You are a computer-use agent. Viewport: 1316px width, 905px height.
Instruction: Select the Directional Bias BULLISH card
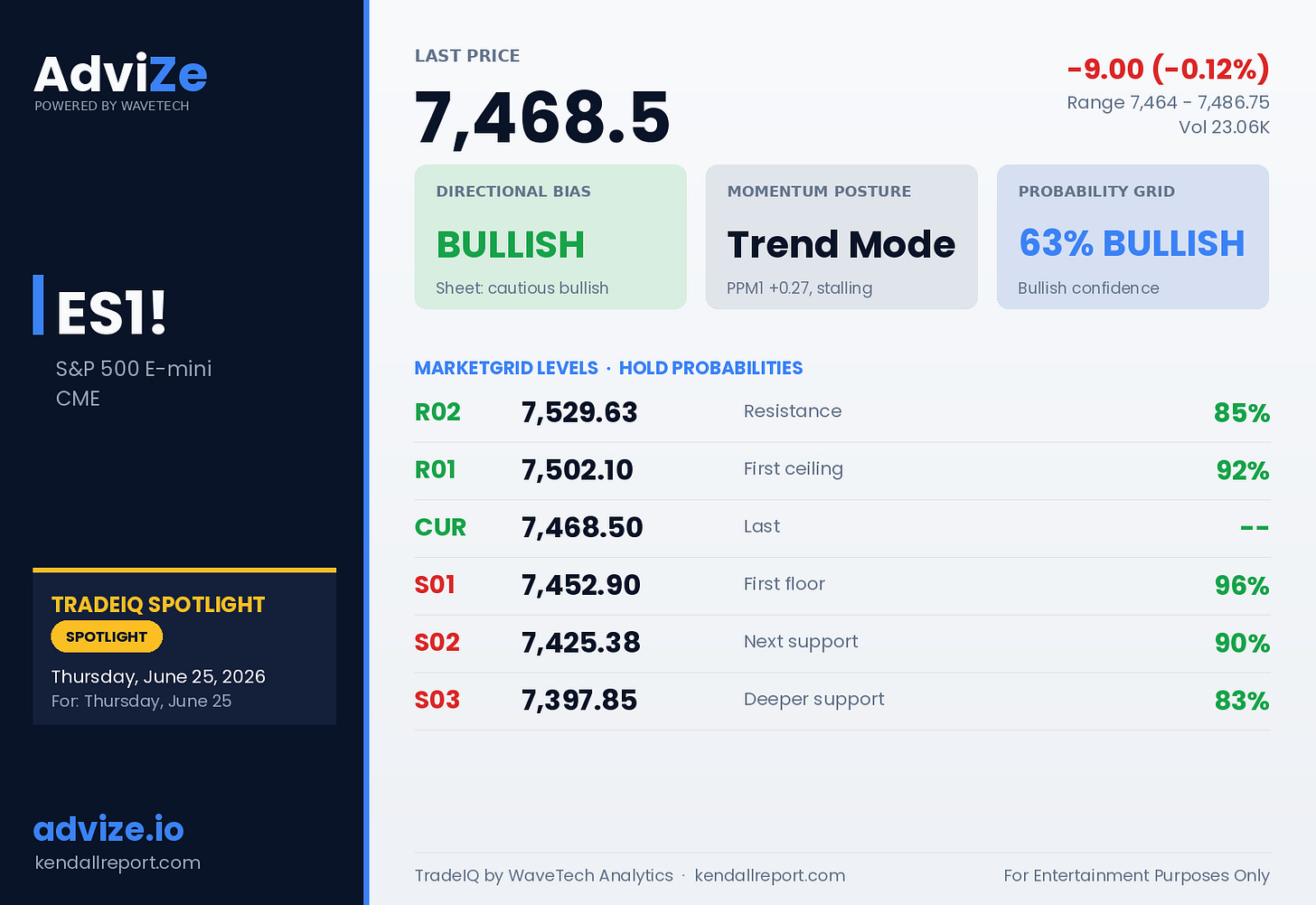coord(550,237)
